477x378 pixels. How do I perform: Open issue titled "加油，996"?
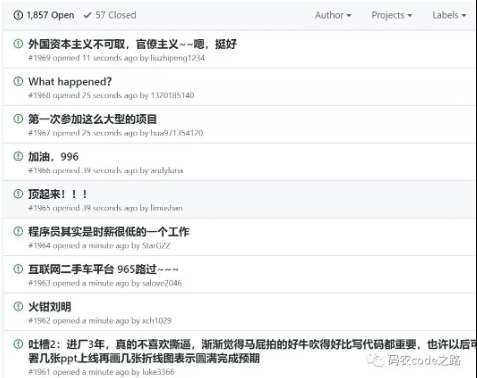(53, 156)
